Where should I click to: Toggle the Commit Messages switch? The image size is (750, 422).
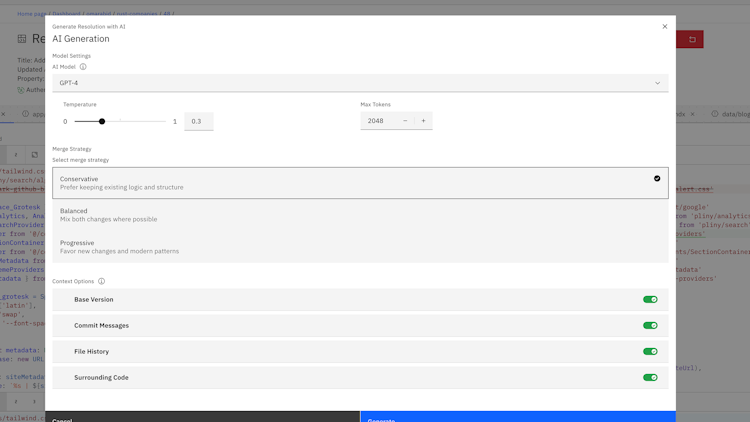coord(650,325)
